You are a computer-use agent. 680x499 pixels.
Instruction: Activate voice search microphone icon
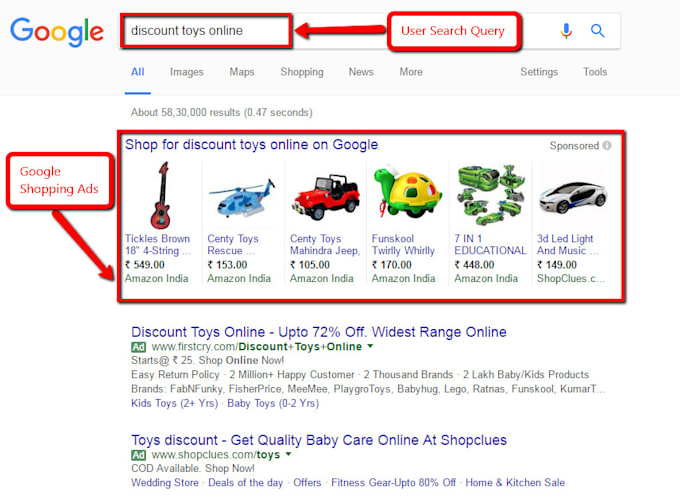pyautogui.click(x=566, y=31)
